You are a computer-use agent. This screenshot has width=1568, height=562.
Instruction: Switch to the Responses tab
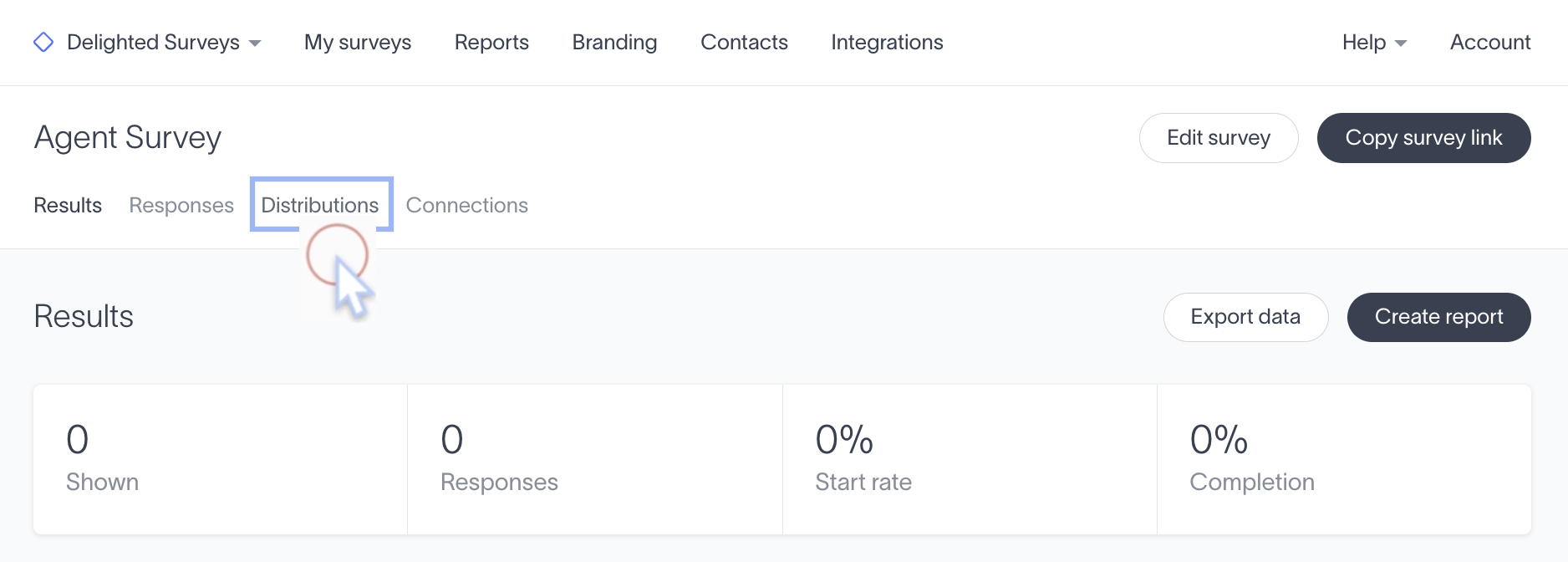(x=181, y=205)
